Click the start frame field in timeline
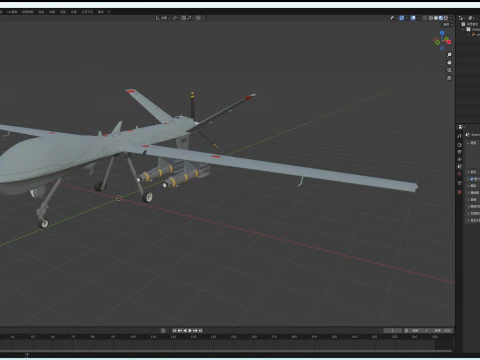The width and height of the screenshot is (480, 360). (x=419, y=330)
